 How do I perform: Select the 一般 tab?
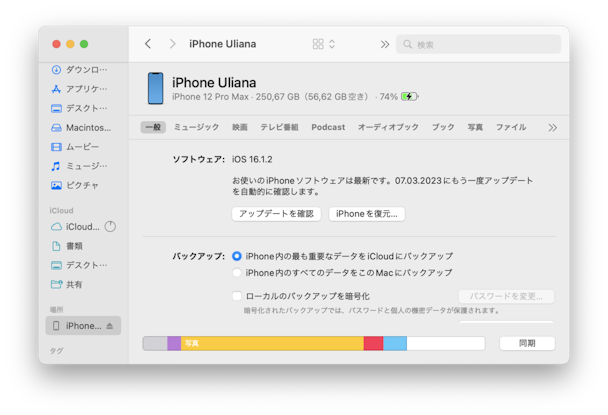[153, 127]
